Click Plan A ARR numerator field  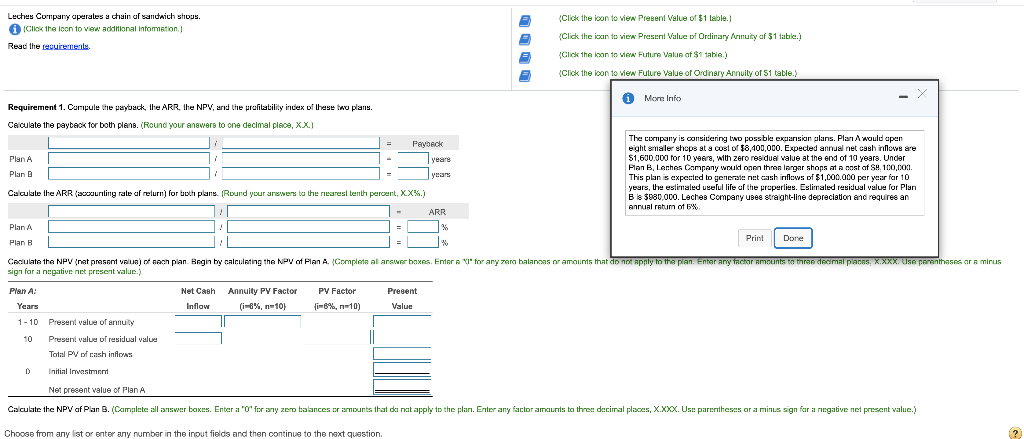[131, 227]
